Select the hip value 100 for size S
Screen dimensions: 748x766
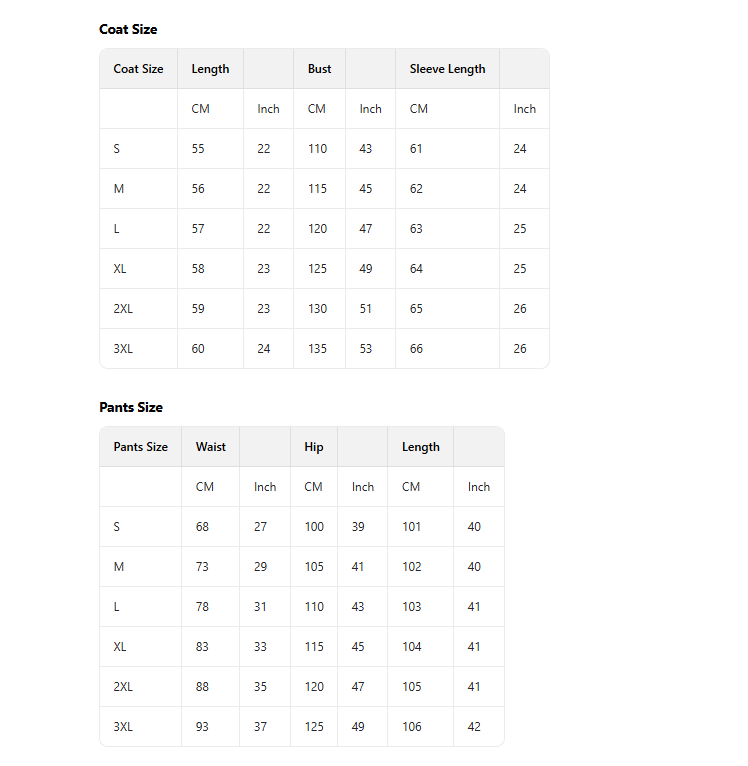pyautogui.click(x=314, y=527)
